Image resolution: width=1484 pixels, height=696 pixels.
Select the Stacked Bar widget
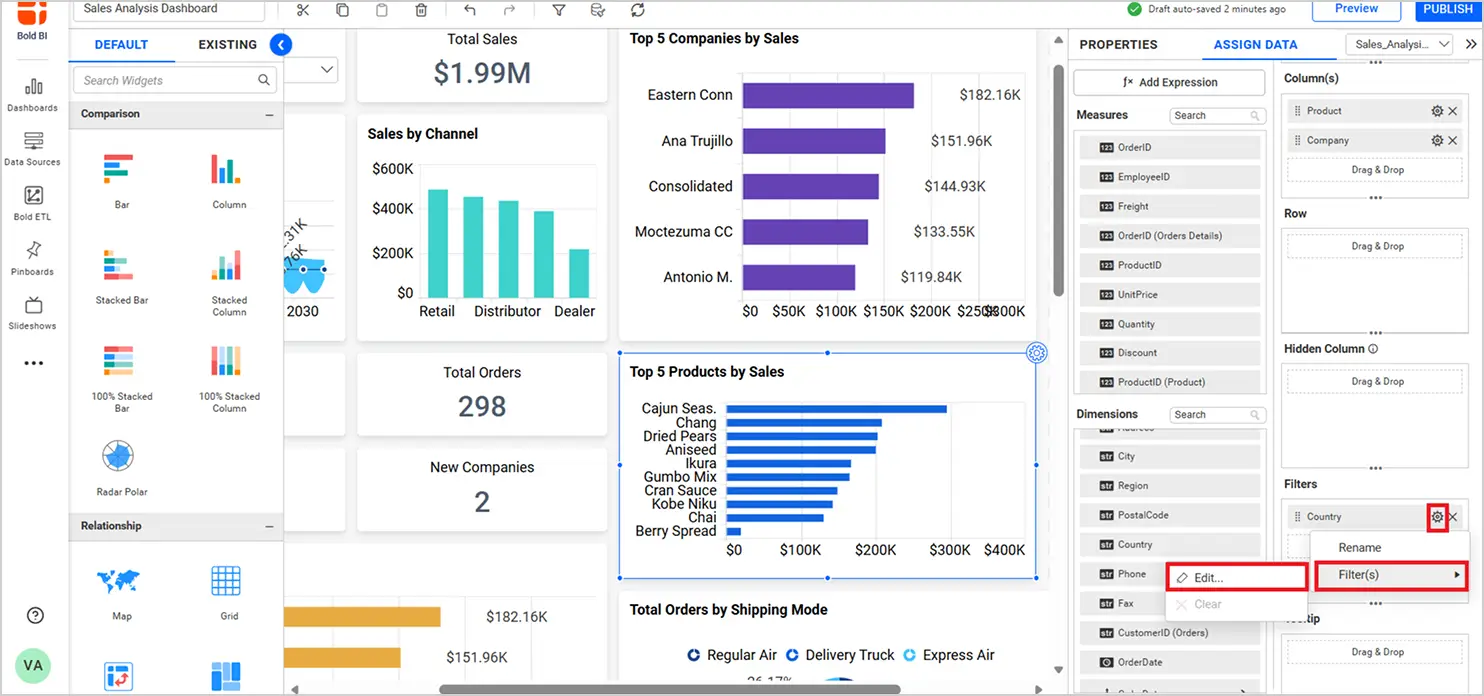121,277
